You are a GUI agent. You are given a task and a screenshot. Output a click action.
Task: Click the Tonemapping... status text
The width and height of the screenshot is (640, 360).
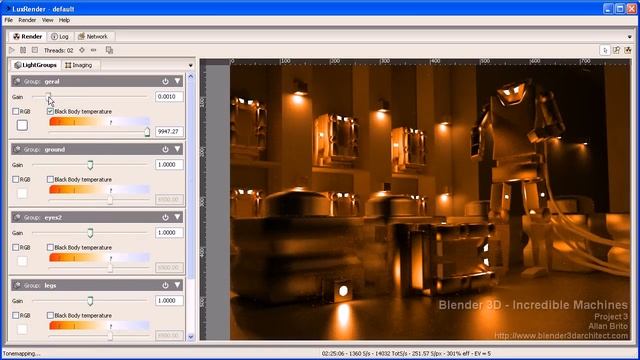point(21,353)
